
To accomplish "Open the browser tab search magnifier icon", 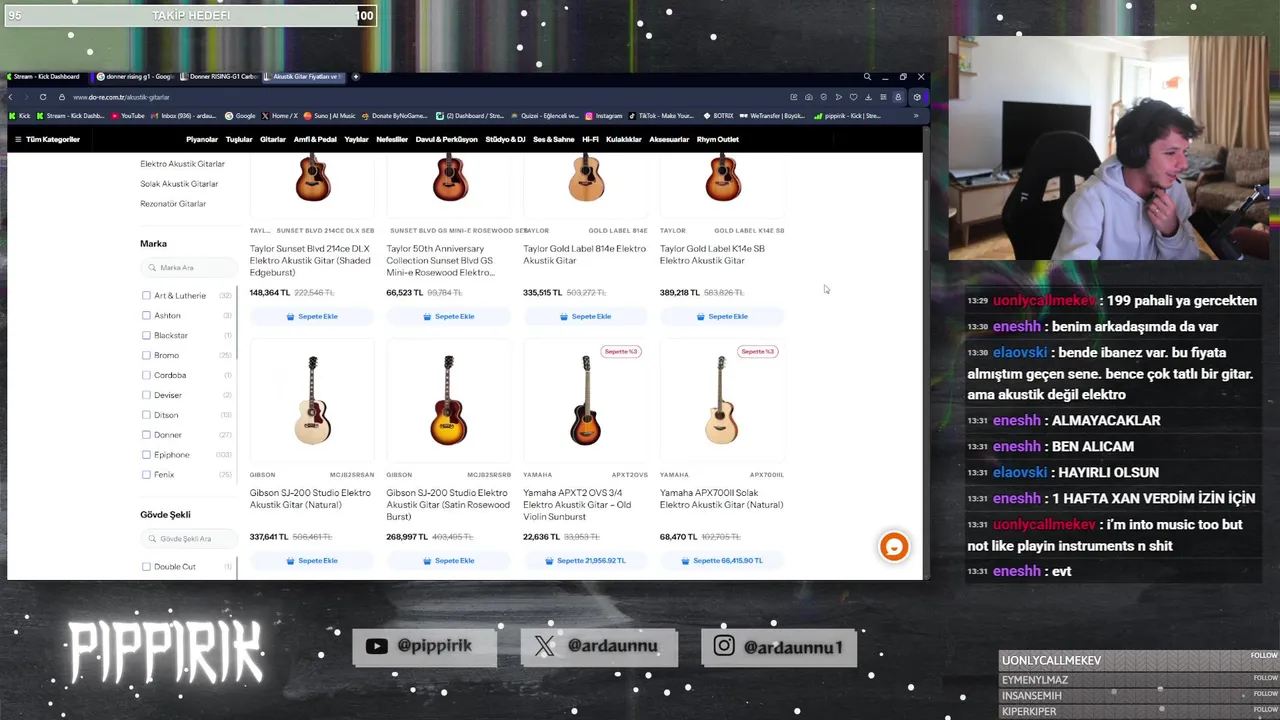I will click(868, 77).
